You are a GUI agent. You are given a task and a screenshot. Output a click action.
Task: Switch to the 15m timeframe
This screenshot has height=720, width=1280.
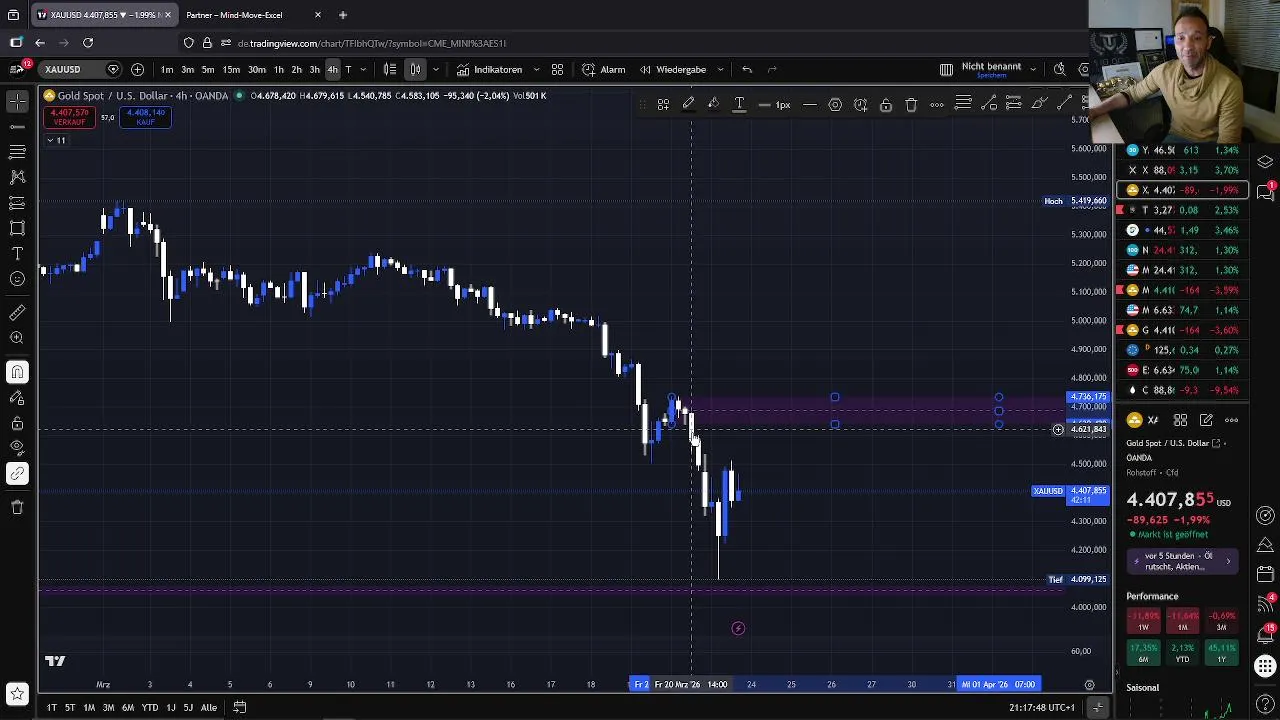pos(231,69)
